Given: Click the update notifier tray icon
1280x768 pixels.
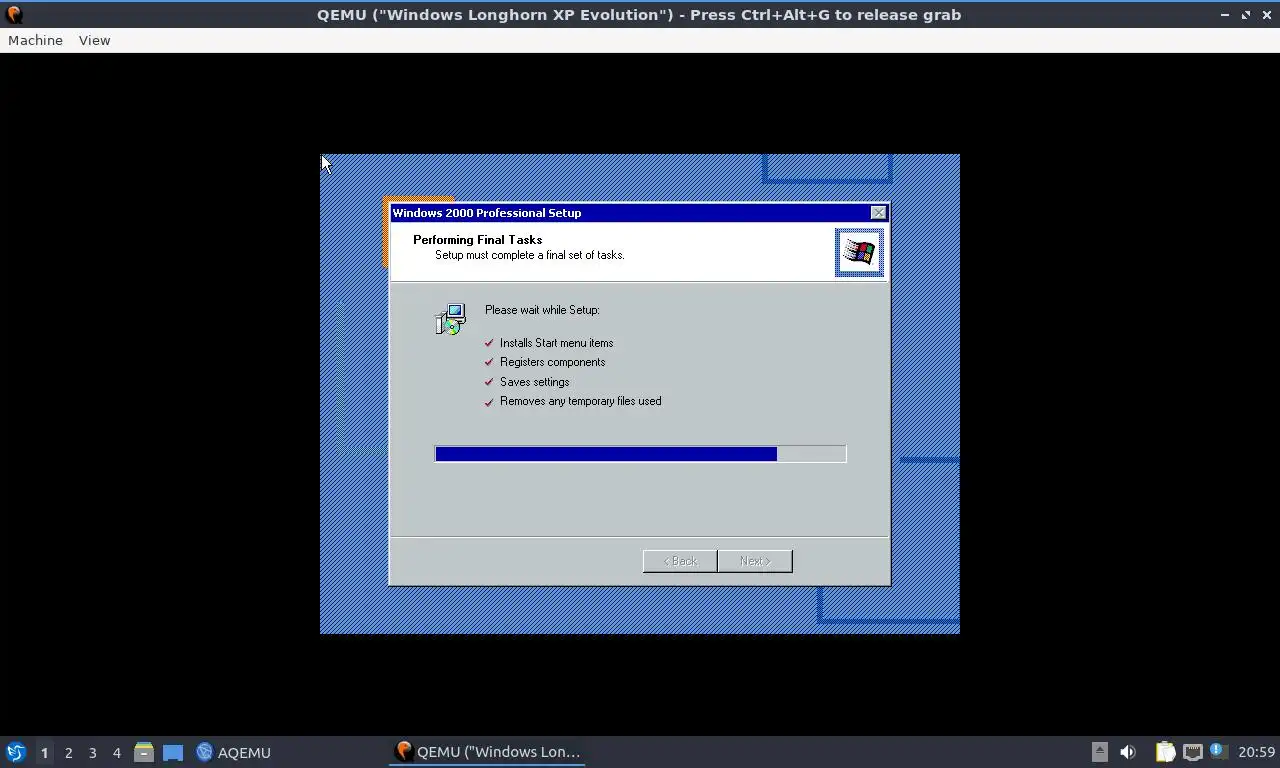Looking at the screenshot, I should (x=1218, y=751).
